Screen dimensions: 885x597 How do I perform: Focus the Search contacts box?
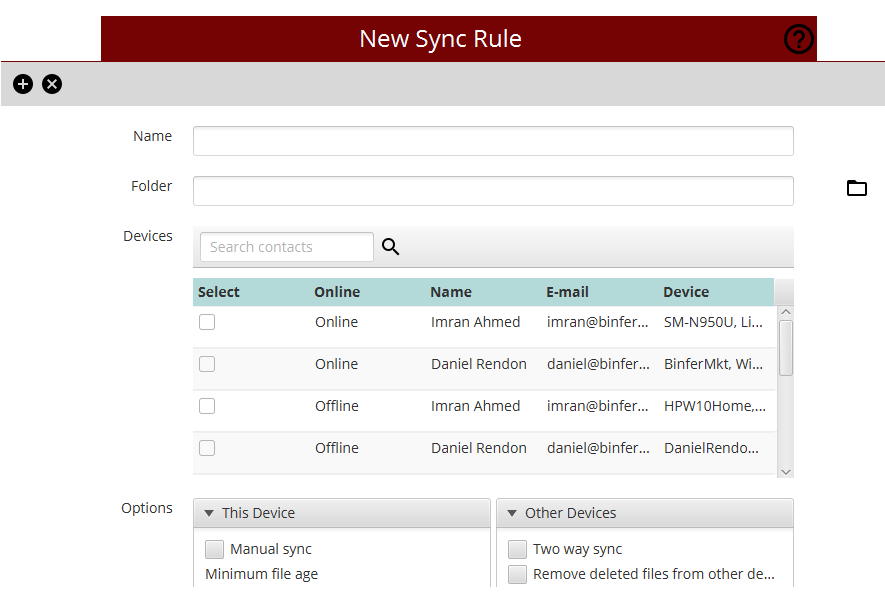tap(287, 247)
